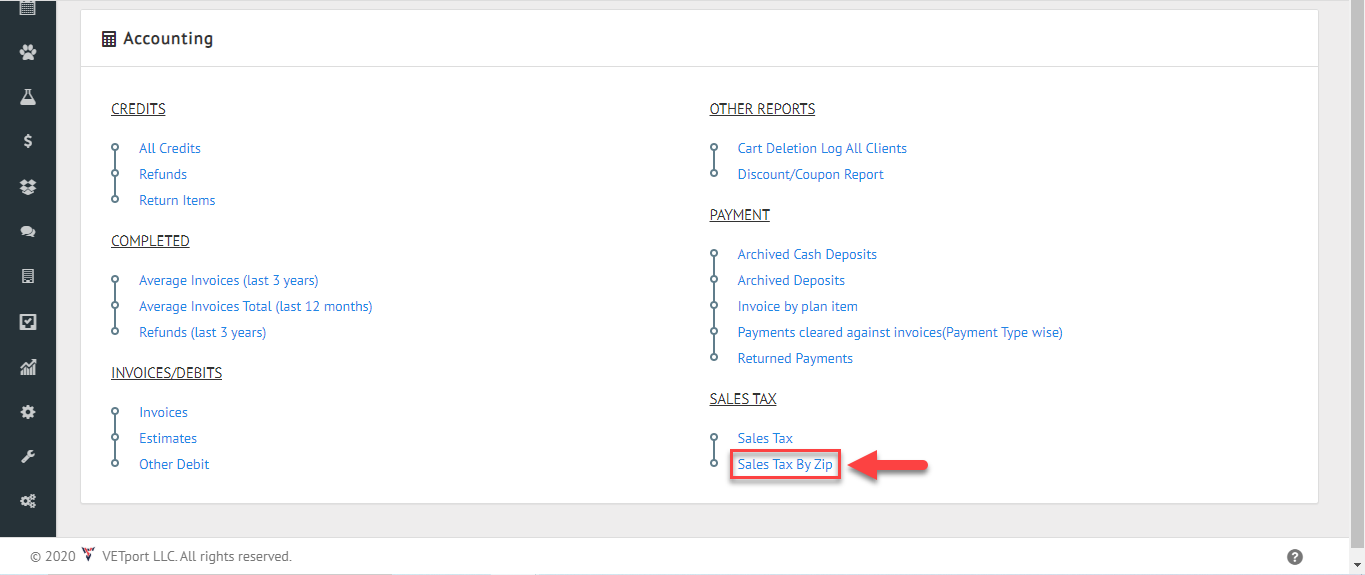The width and height of the screenshot is (1365, 575).
Task: Click the Accounting panel title text
Action: pos(168,39)
